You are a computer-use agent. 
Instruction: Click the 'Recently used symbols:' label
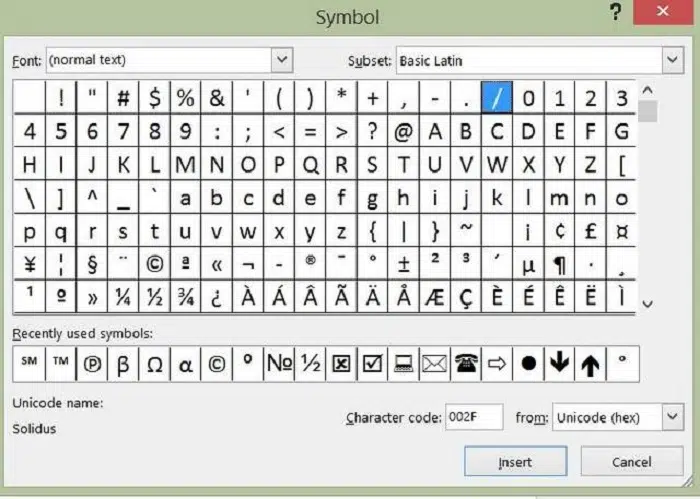point(83,333)
